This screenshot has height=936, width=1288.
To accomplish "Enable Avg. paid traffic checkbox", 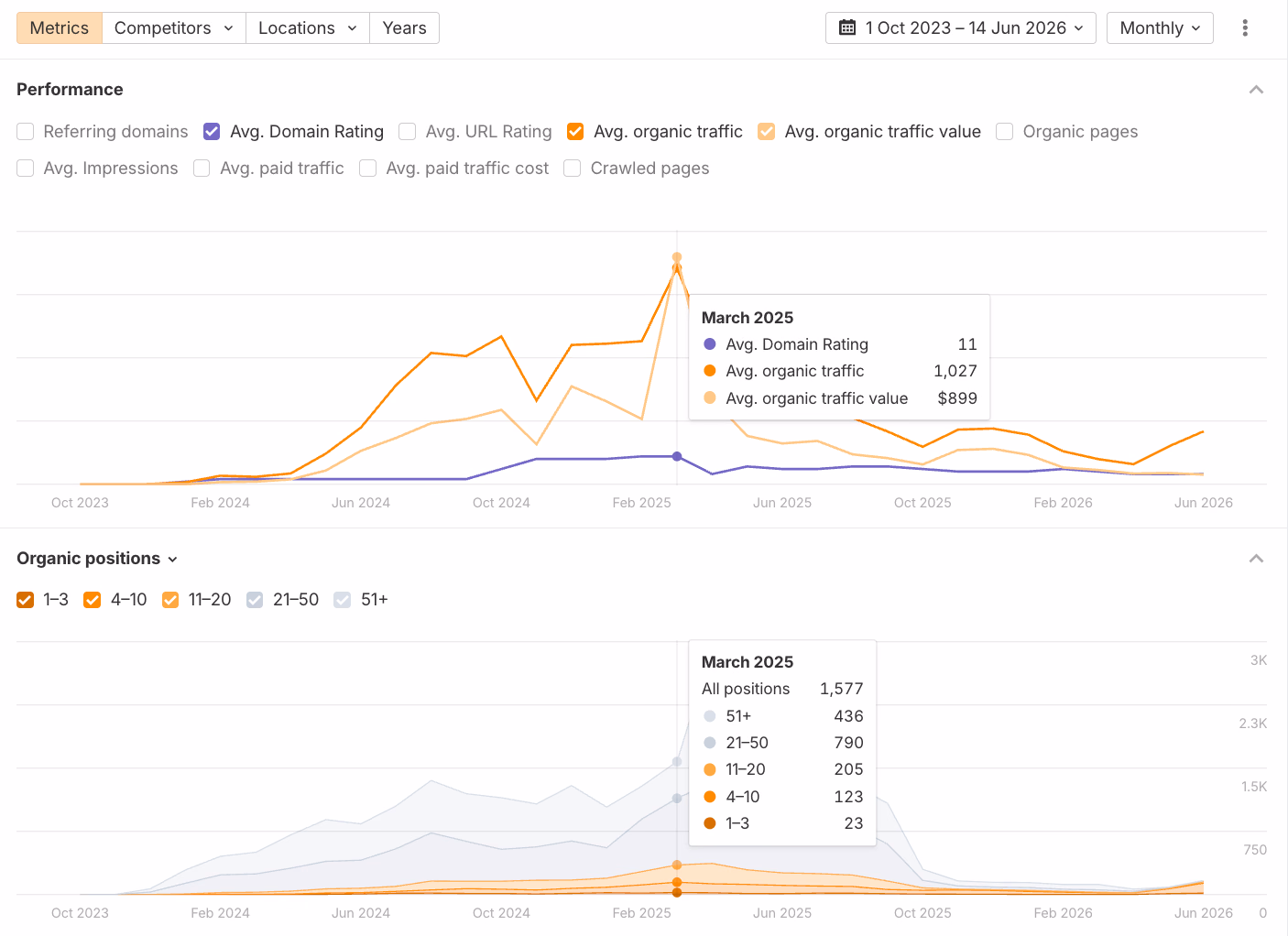I will [x=202, y=169].
